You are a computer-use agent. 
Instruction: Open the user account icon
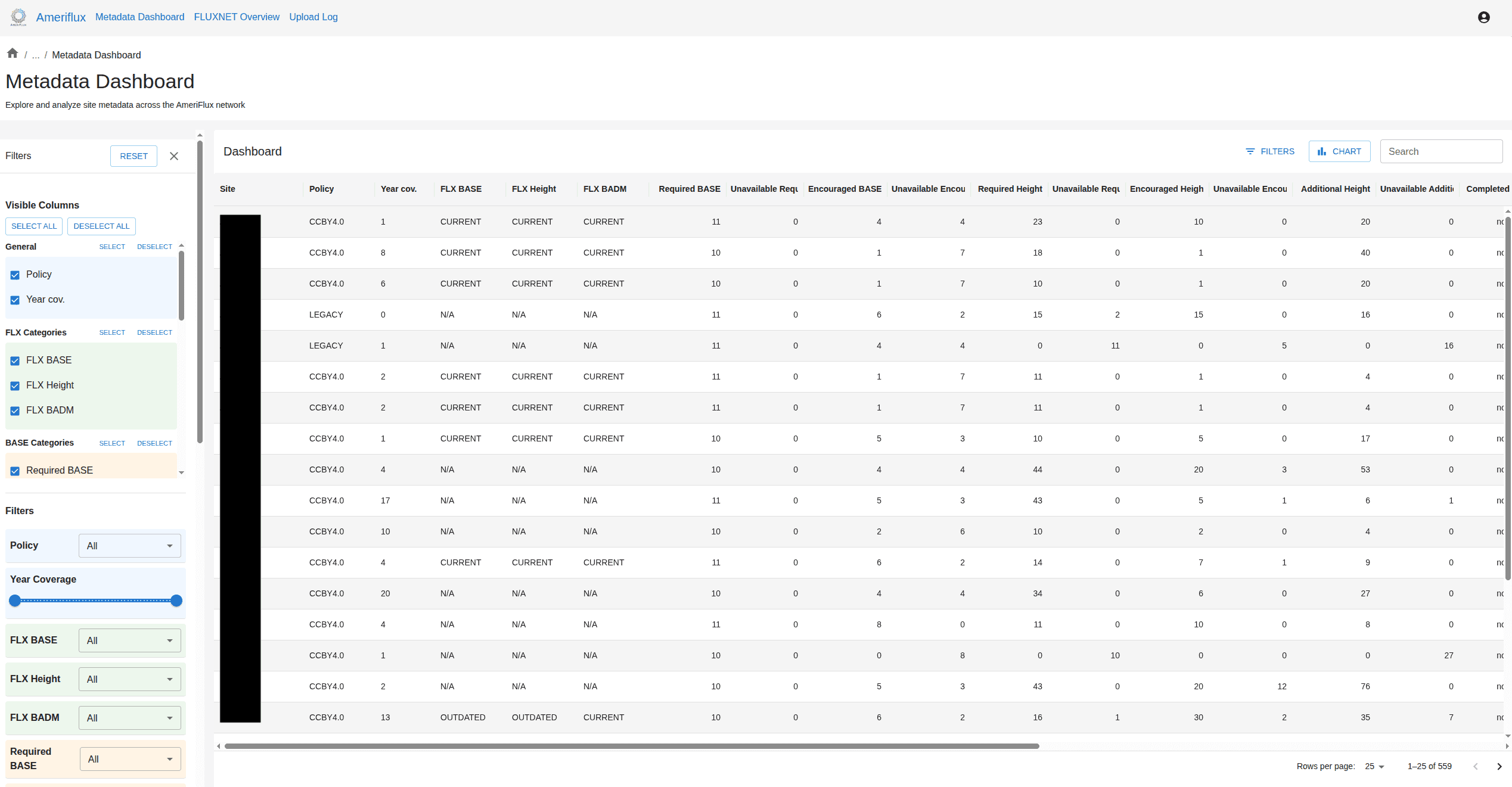tap(1483, 17)
